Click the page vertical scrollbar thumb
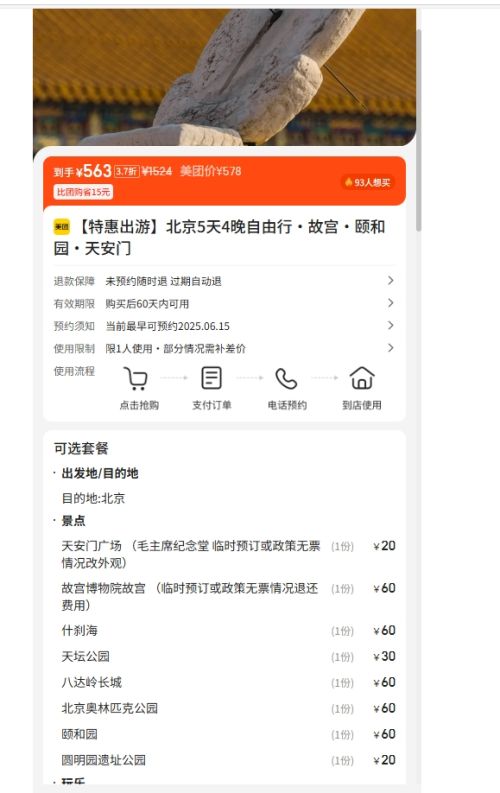 (x=418, y=130)
